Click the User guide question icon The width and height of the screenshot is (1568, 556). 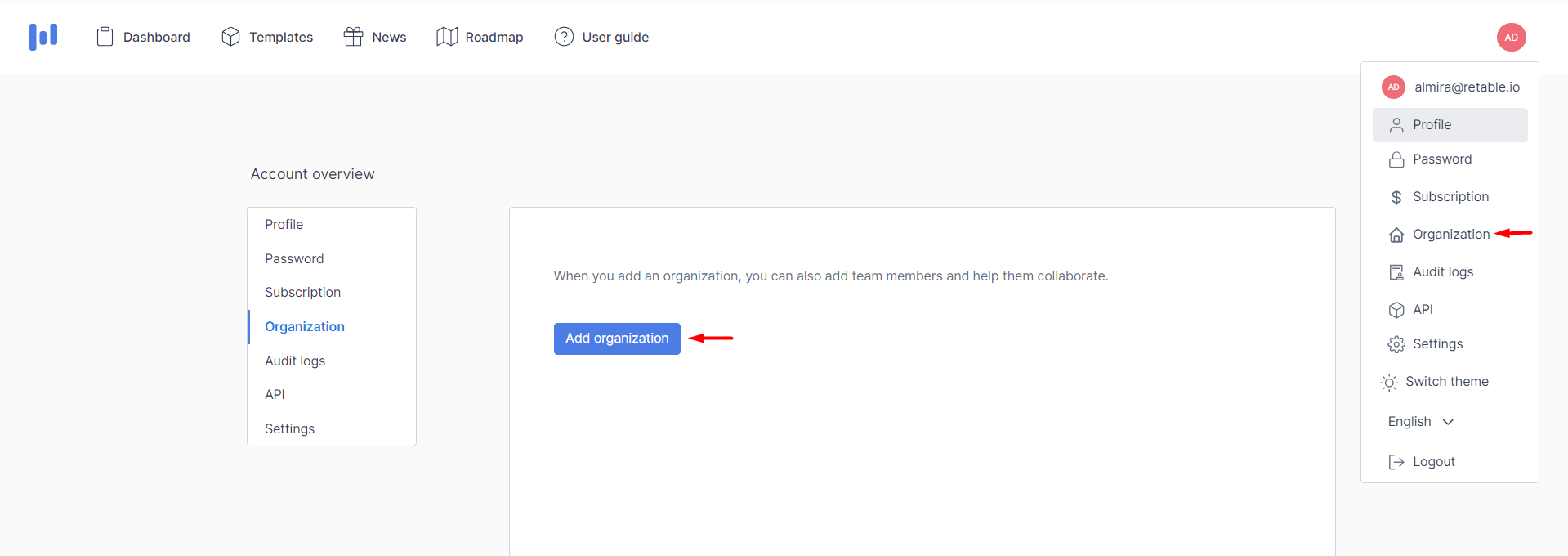(x=564, y=37)
